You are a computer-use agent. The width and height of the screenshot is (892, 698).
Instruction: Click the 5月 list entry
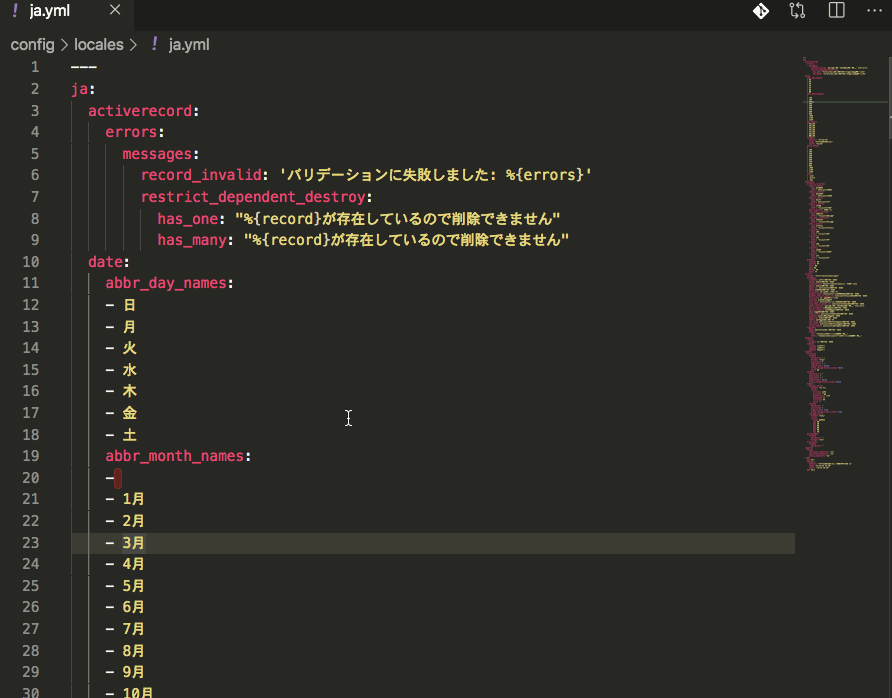click(133, 586)
